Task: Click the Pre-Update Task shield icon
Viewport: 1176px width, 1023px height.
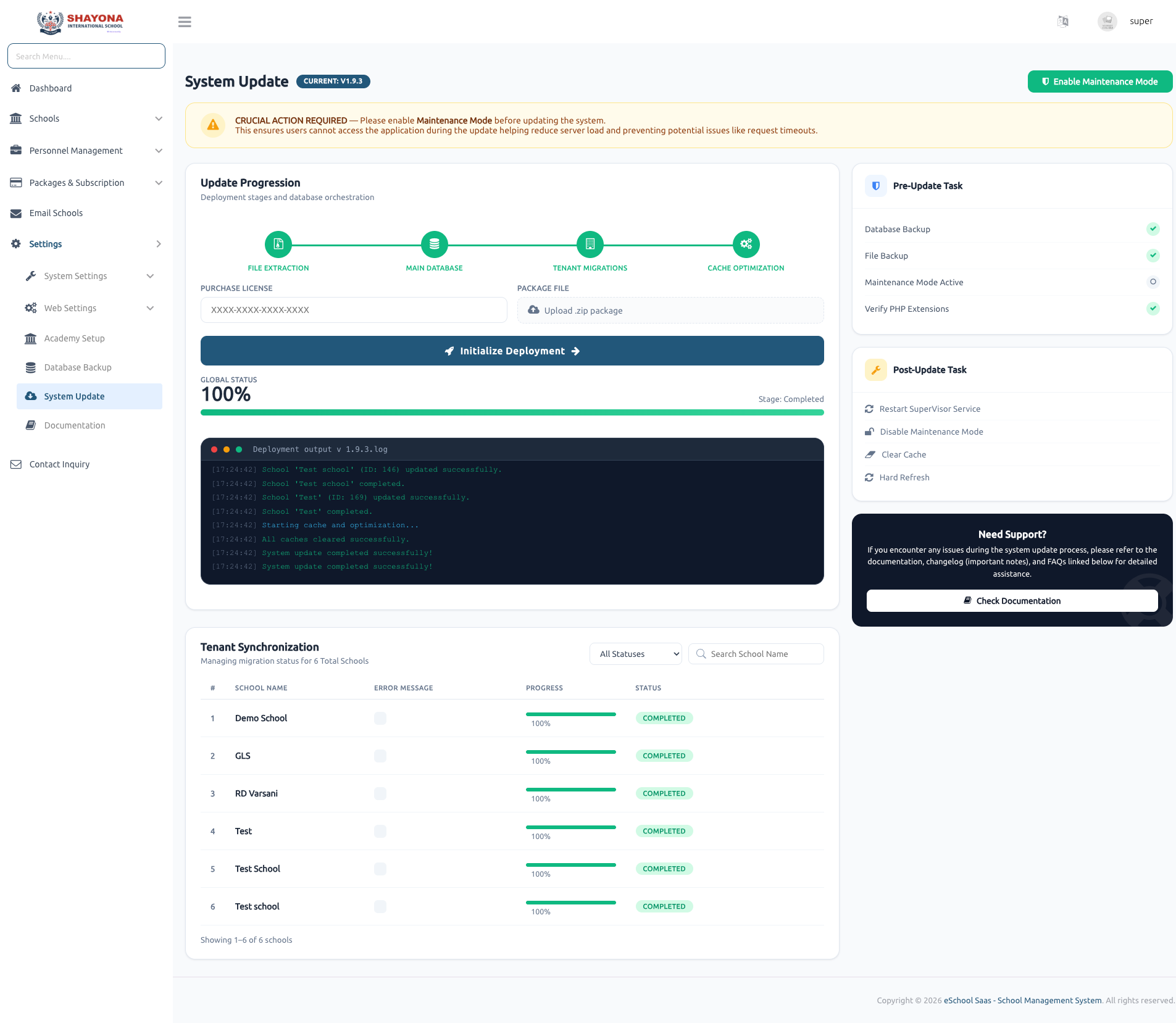Action: pyautogui.click(x=875, y=186)
